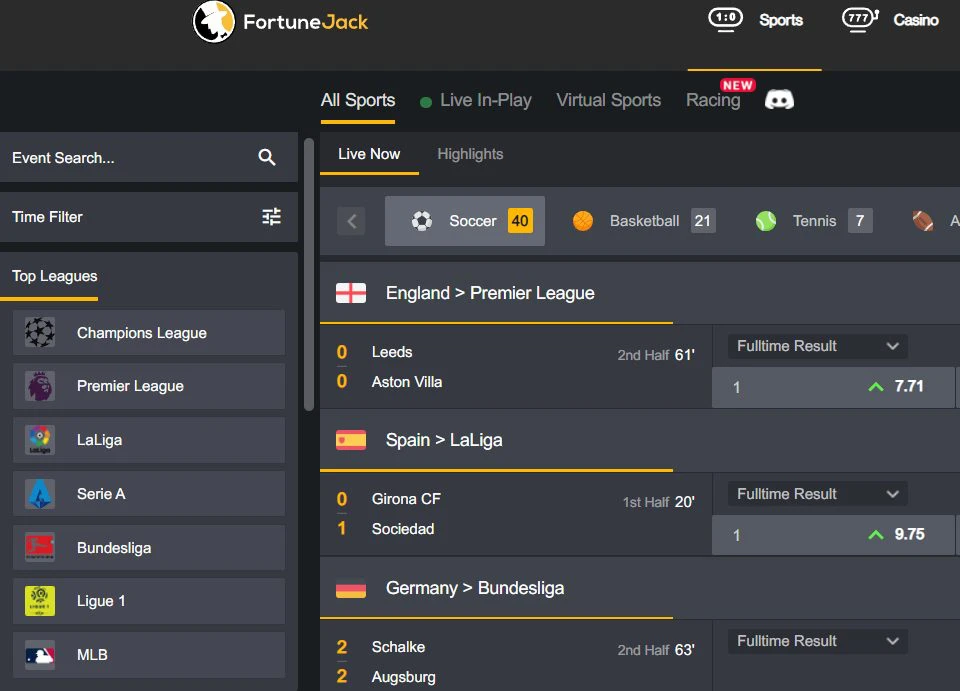Viewport: 960px width, 691px height.
Task: Open the Schalke team name
Action: (398, 647)
